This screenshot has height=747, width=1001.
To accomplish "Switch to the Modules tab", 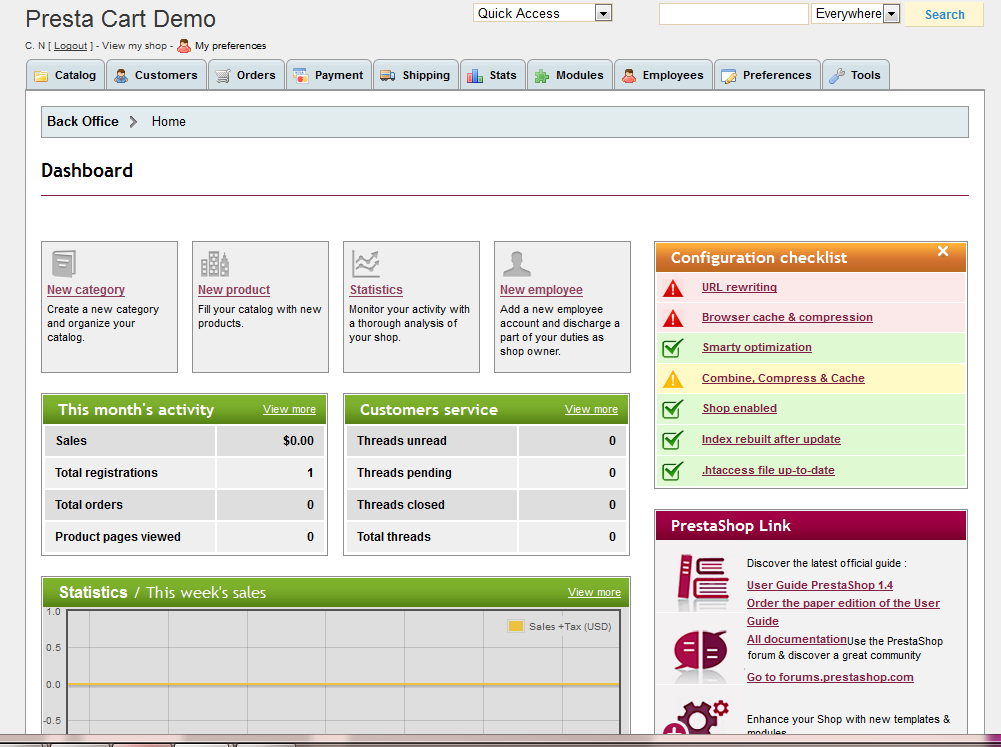I will pos(569,75).
